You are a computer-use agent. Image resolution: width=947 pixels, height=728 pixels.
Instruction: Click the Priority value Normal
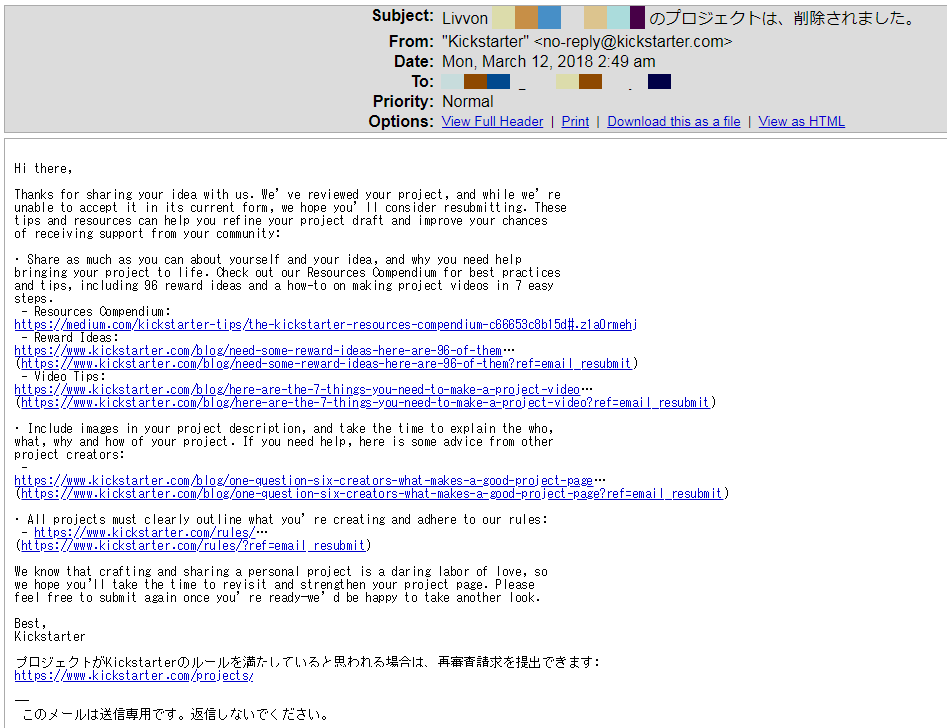[467, 102]
